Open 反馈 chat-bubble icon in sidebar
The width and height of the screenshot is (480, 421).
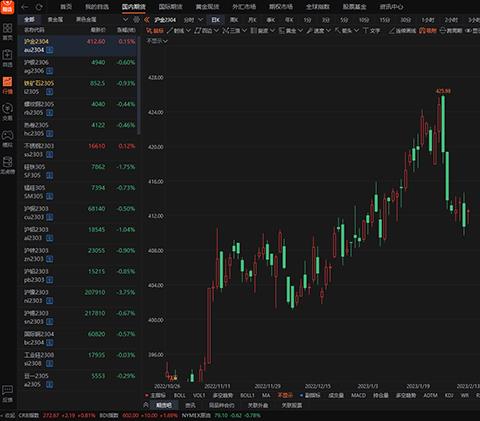[7, 390]
